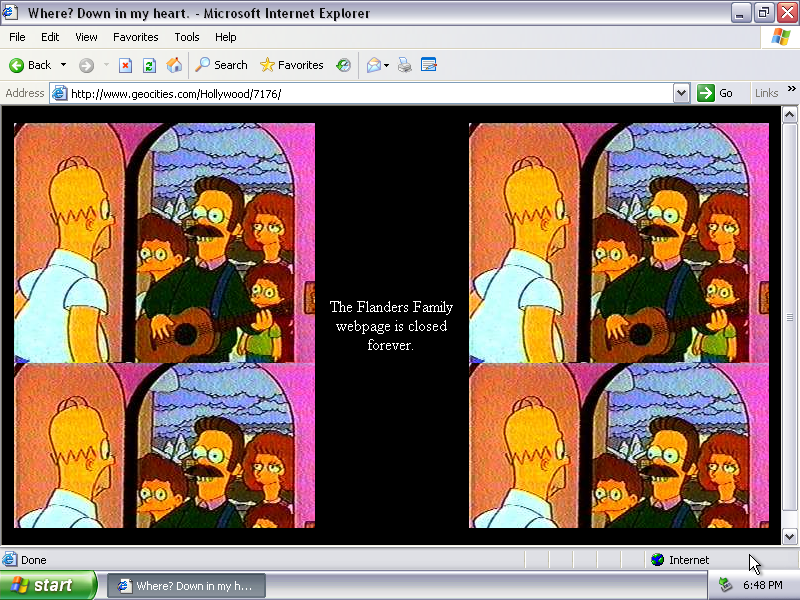Viewport: 800px width, 600px height.
Task: Restore down the Internet Explorer window
Action: click(x=764, y=13)
